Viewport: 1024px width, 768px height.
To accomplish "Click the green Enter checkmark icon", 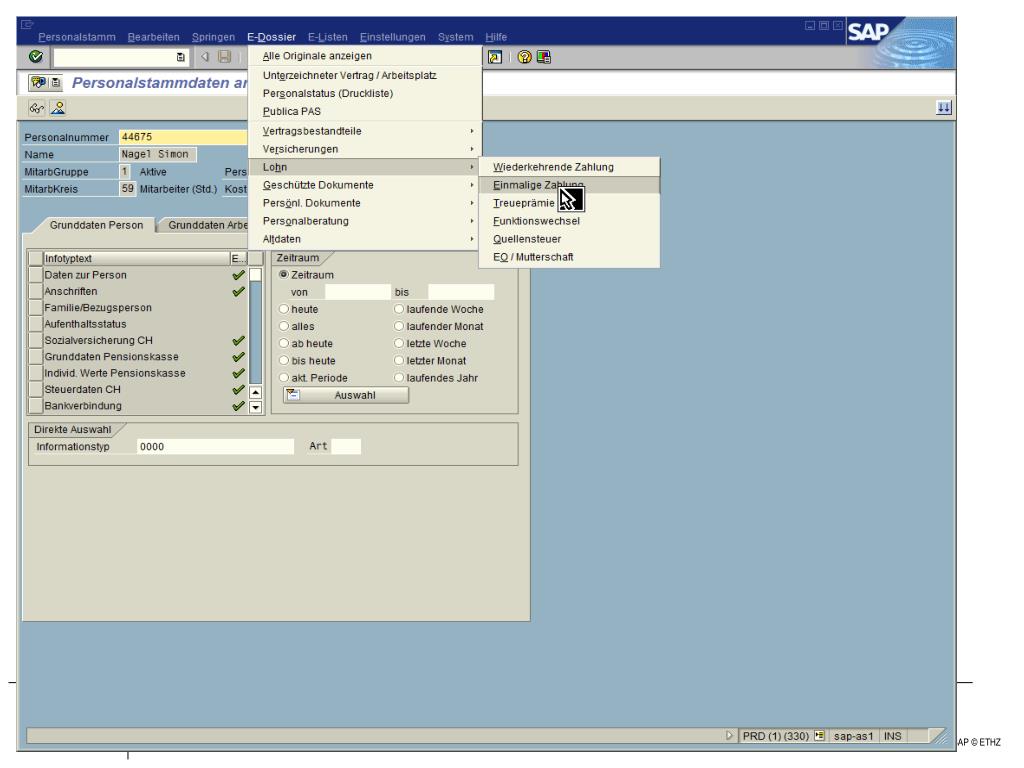I will click(x=36, y=57).
